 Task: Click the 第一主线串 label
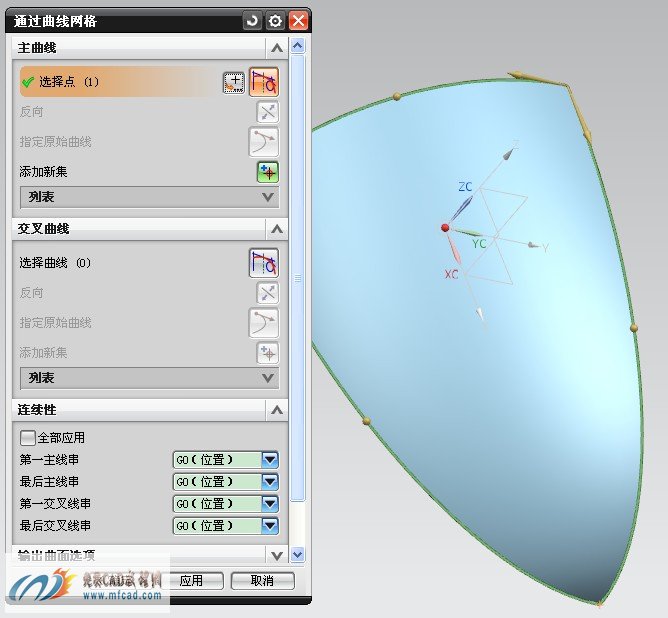pyautogui.click(x=49, y=460)
